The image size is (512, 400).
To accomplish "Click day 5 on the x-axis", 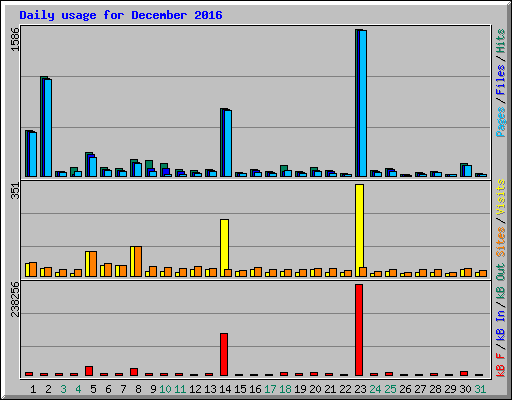I will pyautogui.click(x=93, y=389).
